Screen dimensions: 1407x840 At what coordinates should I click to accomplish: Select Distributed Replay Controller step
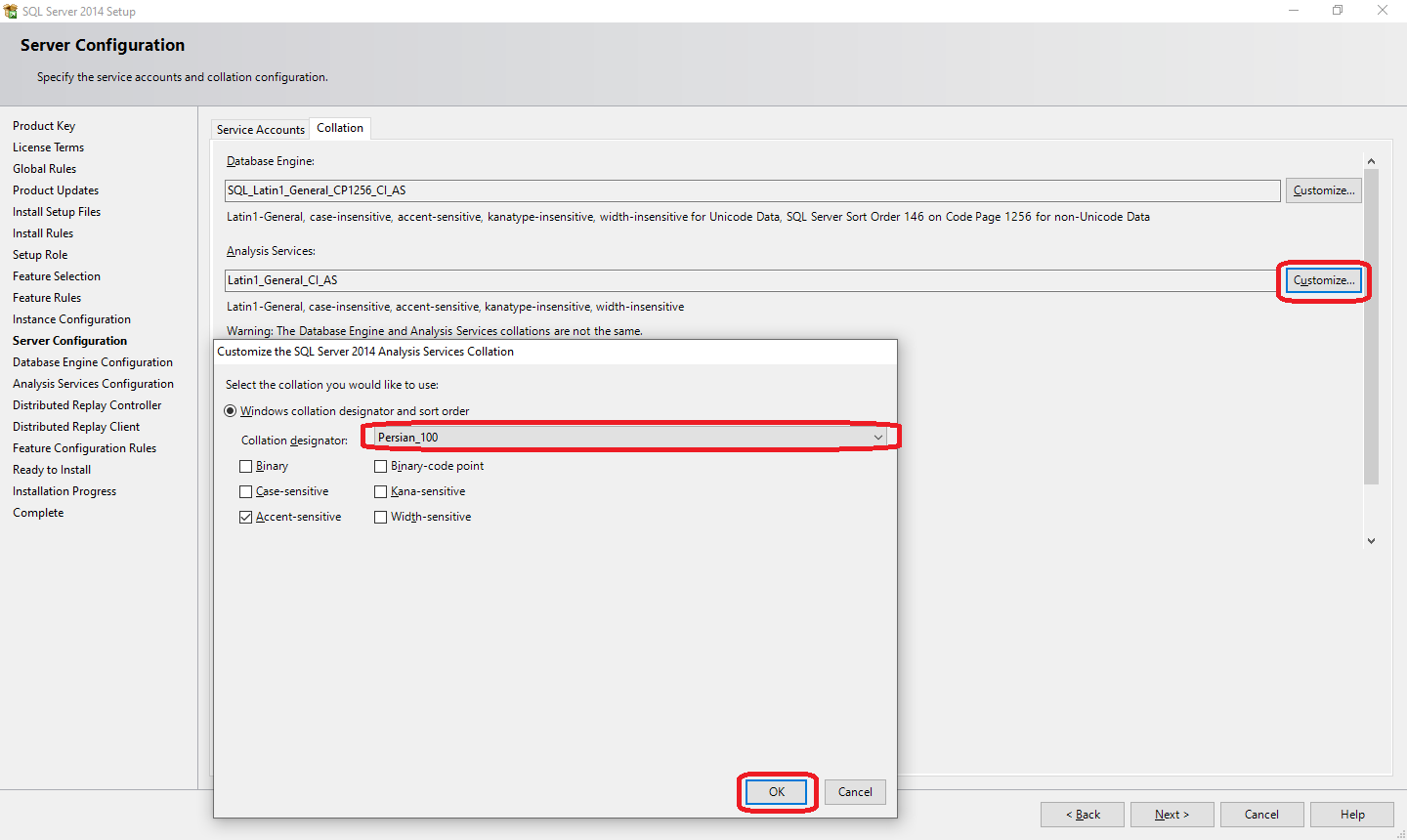(x=87, y=405)
